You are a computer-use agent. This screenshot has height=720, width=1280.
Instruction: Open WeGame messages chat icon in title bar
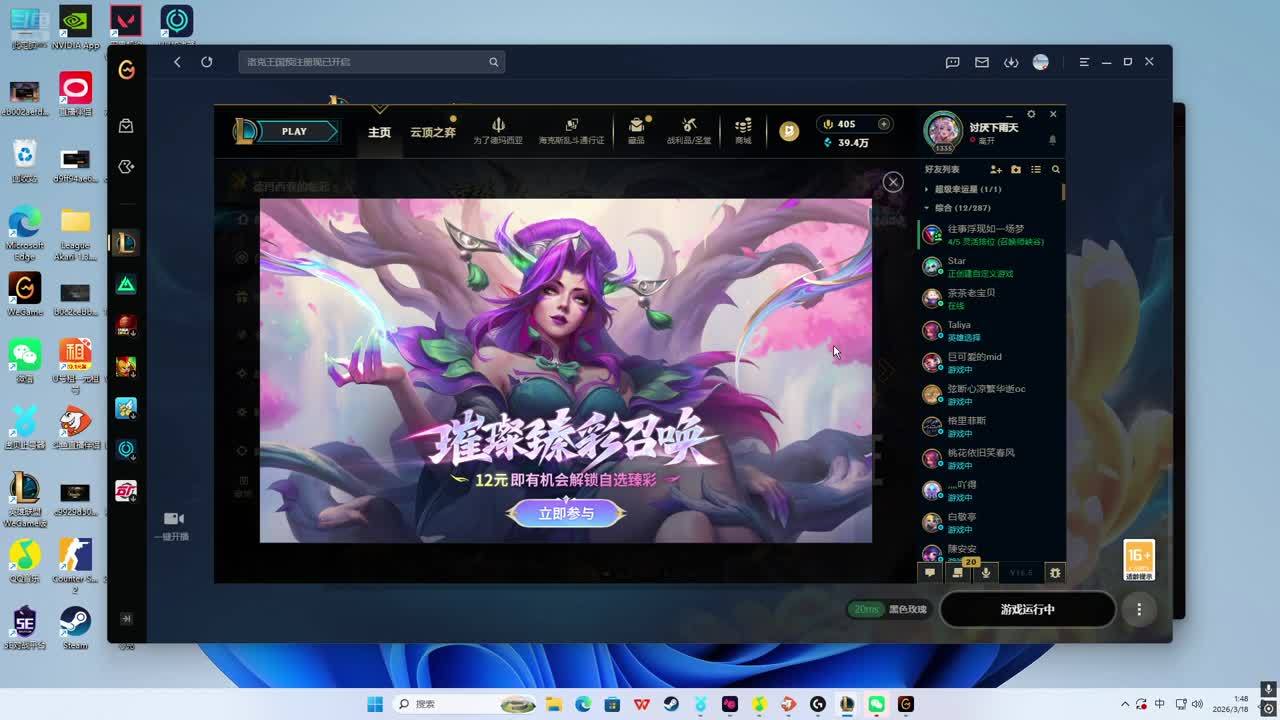point(953,62)
